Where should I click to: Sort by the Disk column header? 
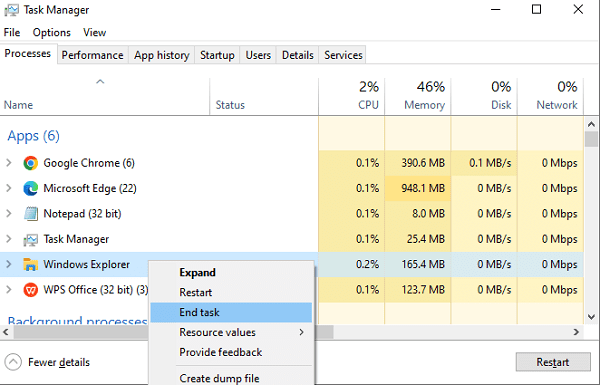[484, 96]
